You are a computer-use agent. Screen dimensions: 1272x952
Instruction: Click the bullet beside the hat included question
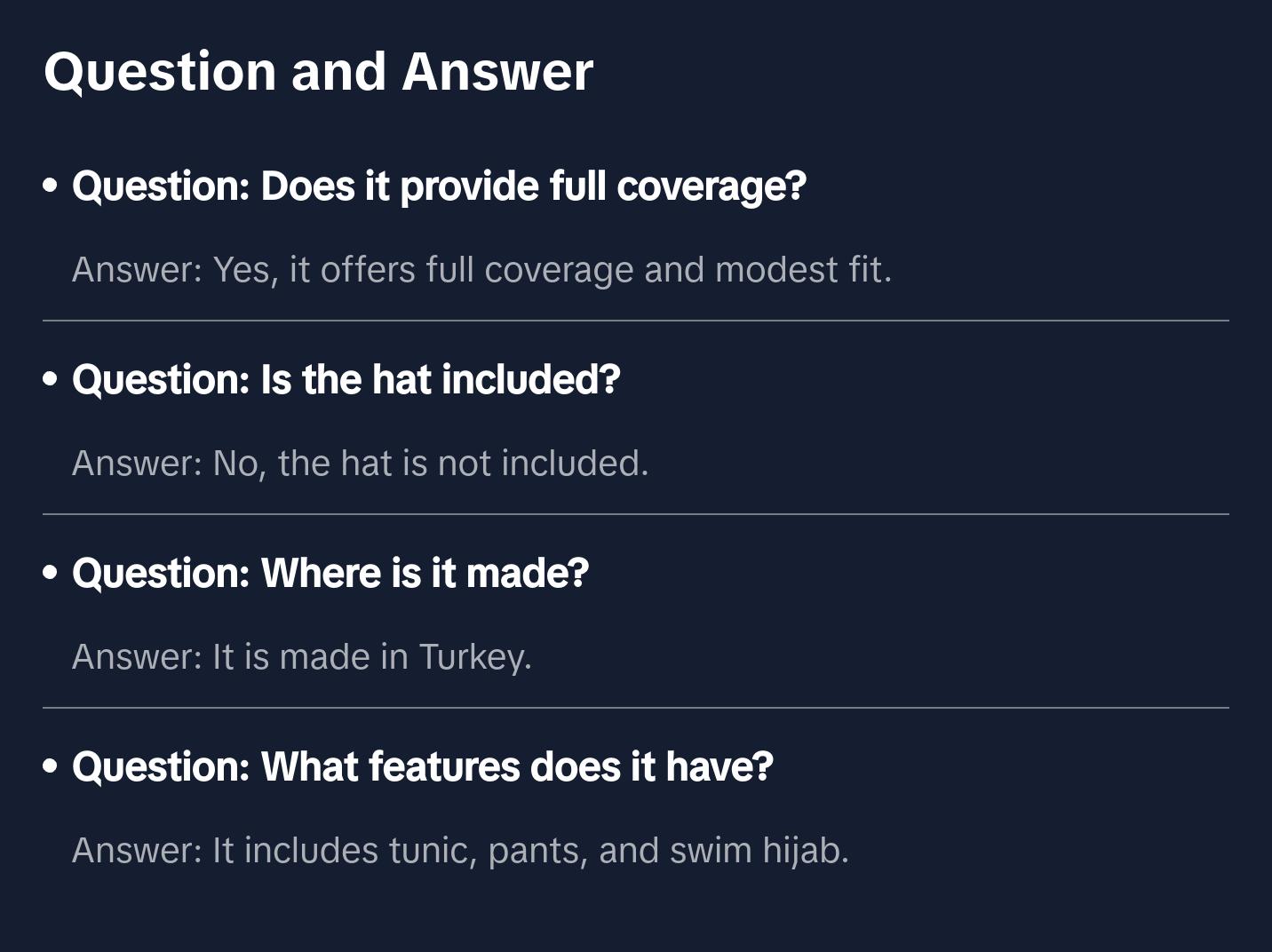pos(51,380)
